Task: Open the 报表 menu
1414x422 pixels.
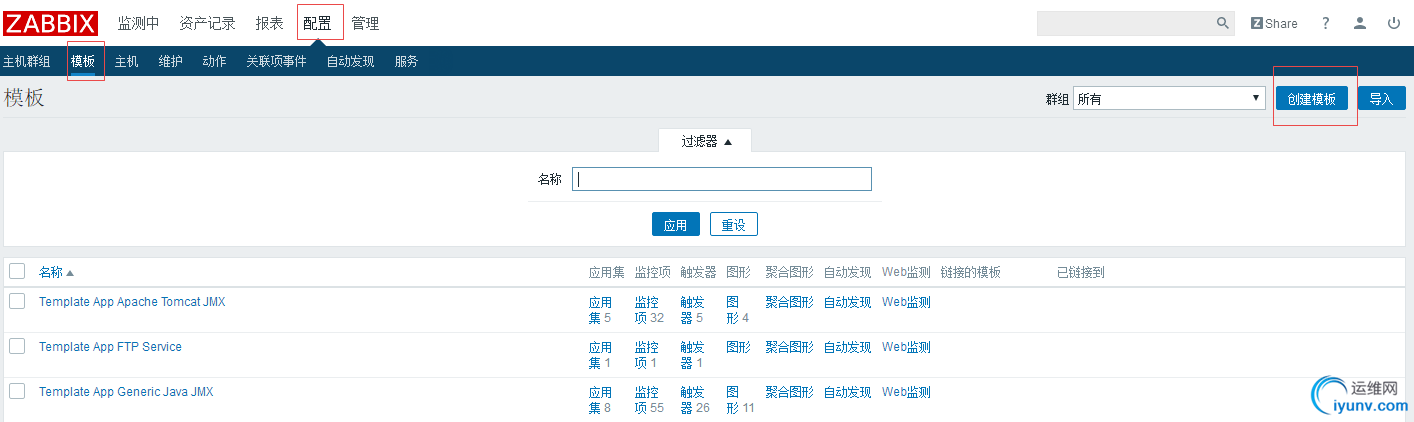Action: 270,23
